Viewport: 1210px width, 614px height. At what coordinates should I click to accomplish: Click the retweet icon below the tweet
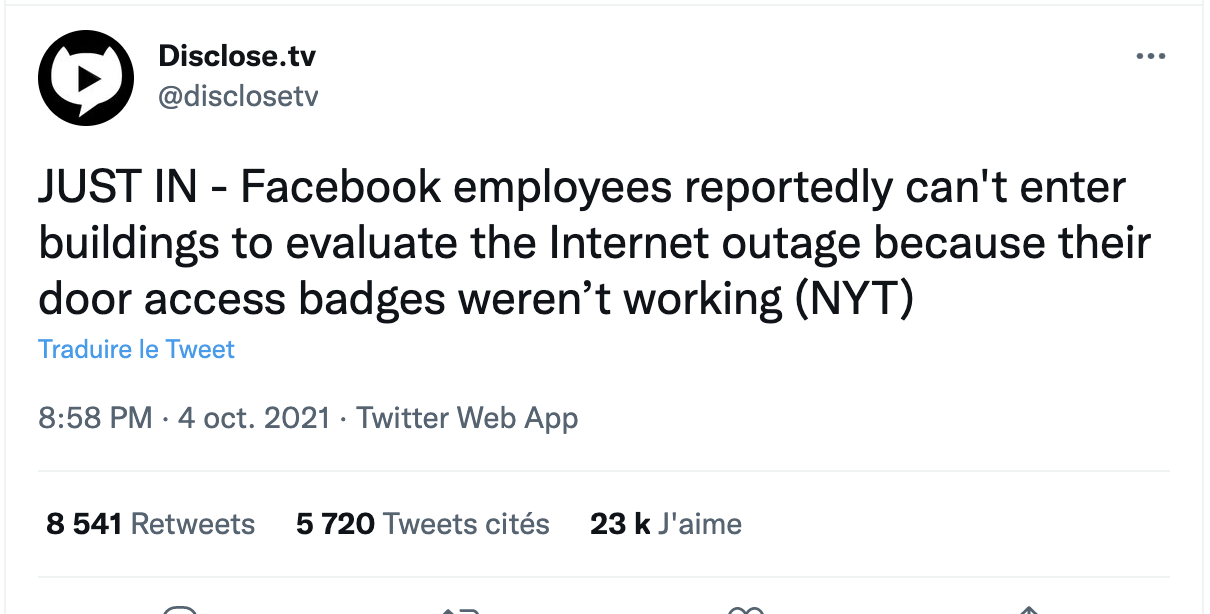click(461, 609)
